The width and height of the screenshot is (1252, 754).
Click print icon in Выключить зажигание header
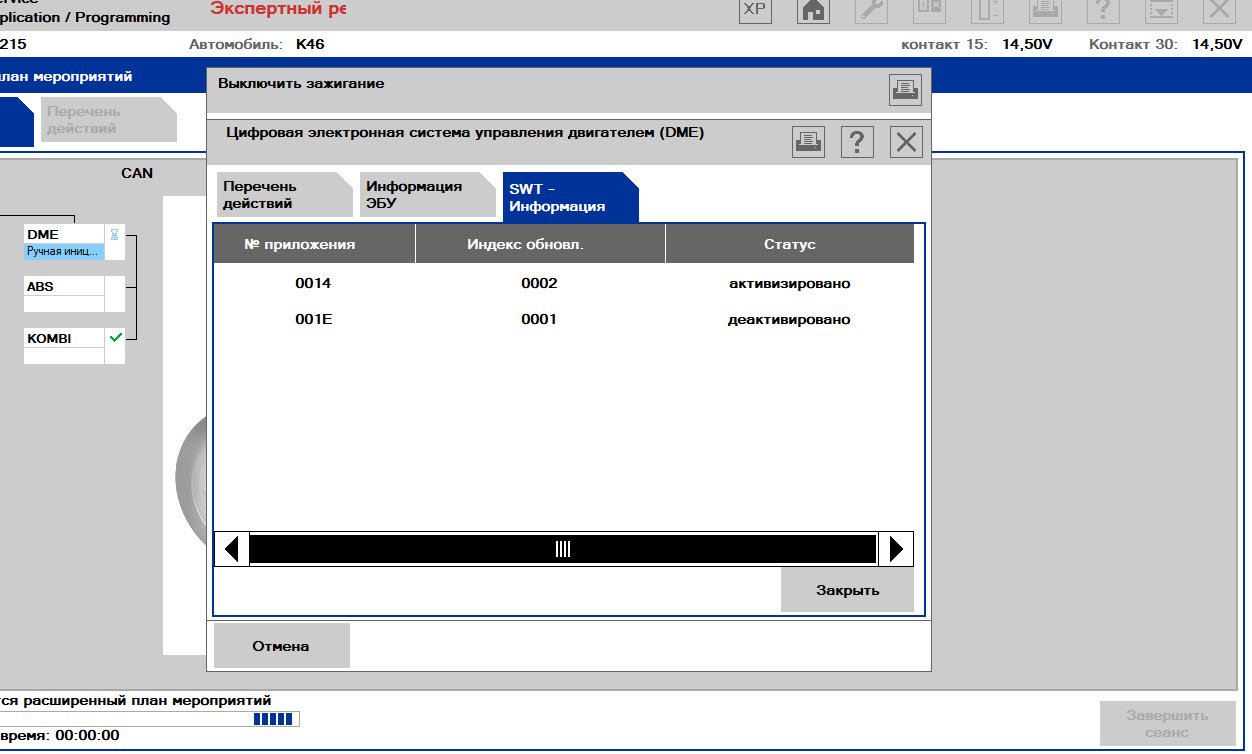click(x=905, y=90)
